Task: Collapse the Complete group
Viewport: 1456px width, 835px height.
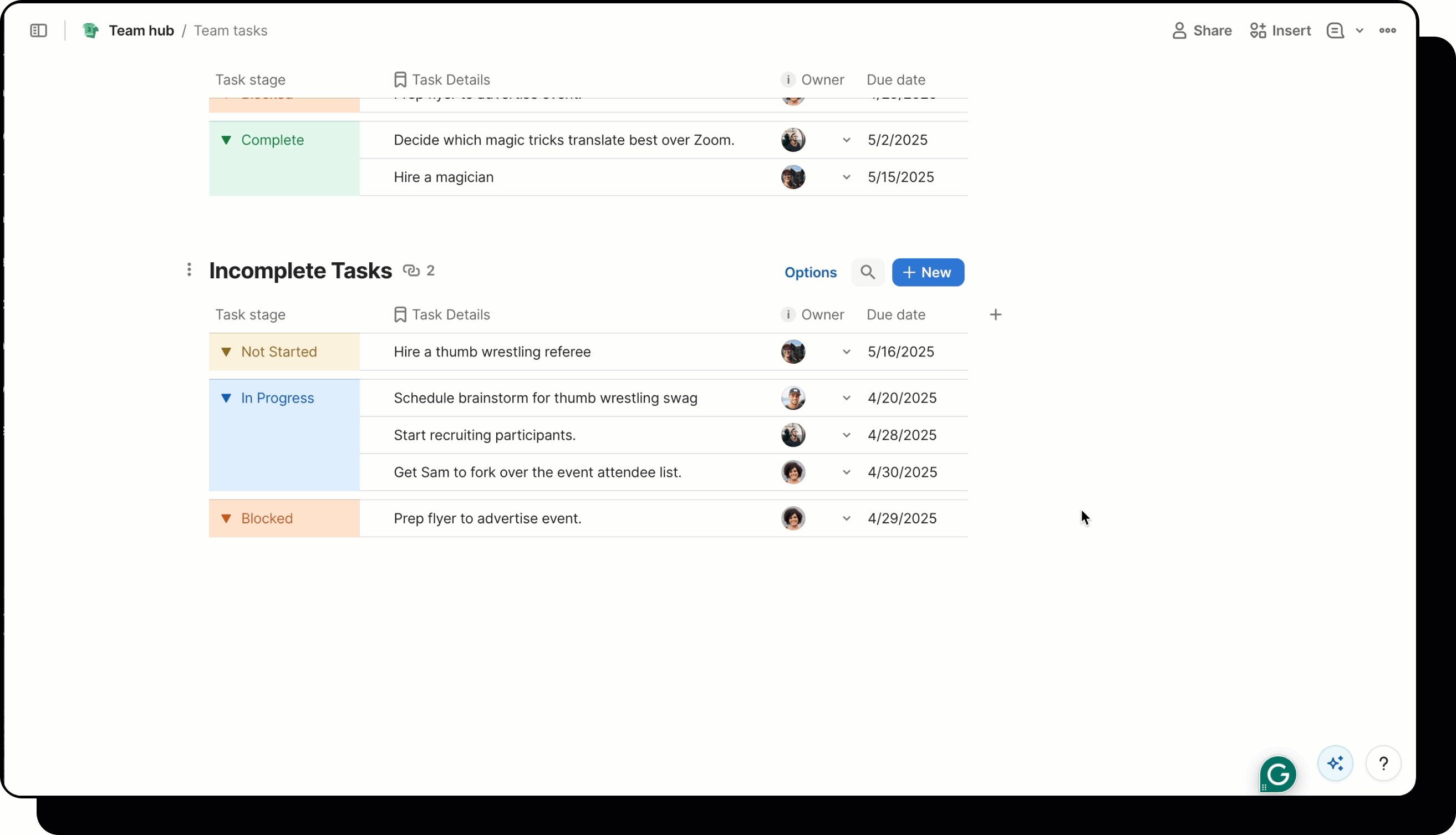Action: [227, 140]
